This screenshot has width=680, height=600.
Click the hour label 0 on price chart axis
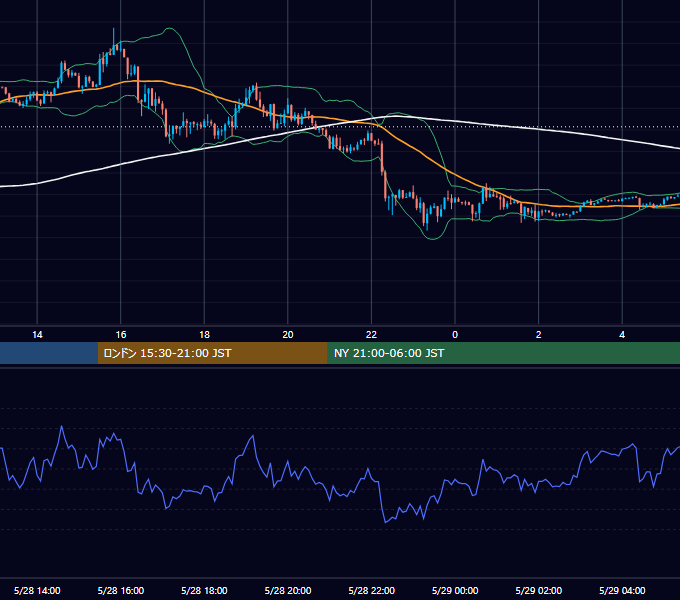[455, 335]
